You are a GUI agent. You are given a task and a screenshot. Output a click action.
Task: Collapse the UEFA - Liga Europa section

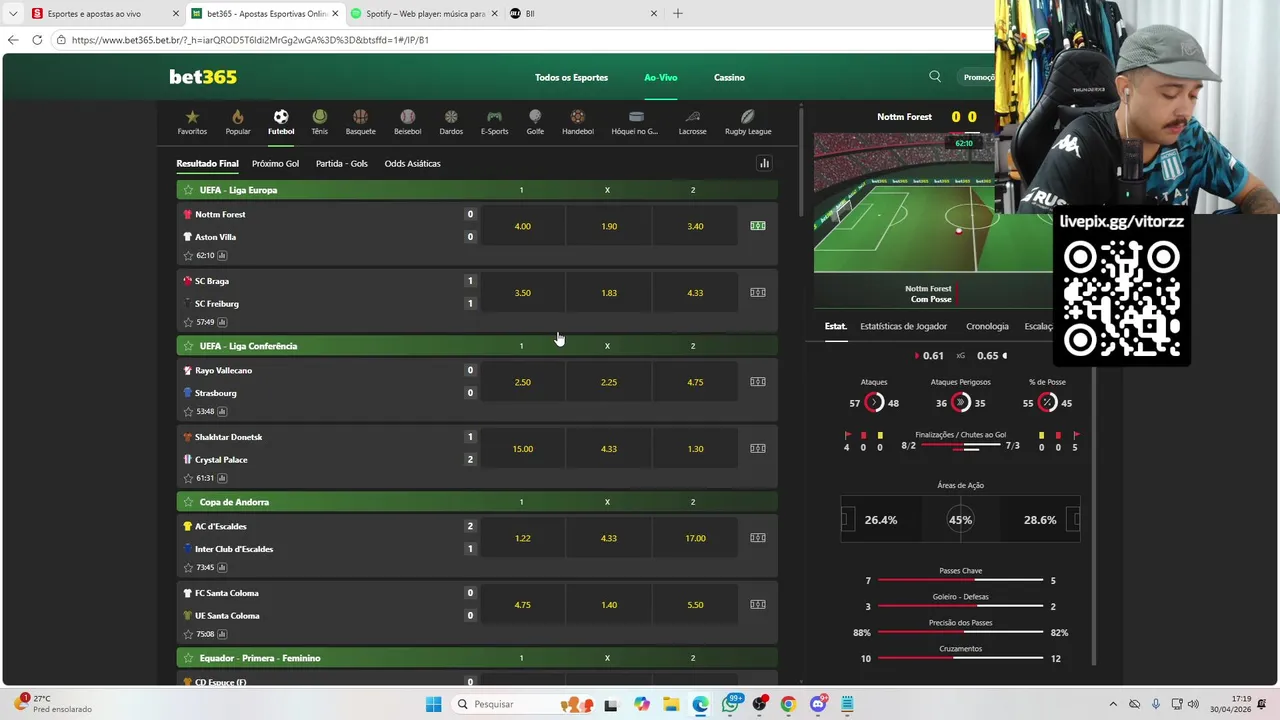tap(477, 190)
